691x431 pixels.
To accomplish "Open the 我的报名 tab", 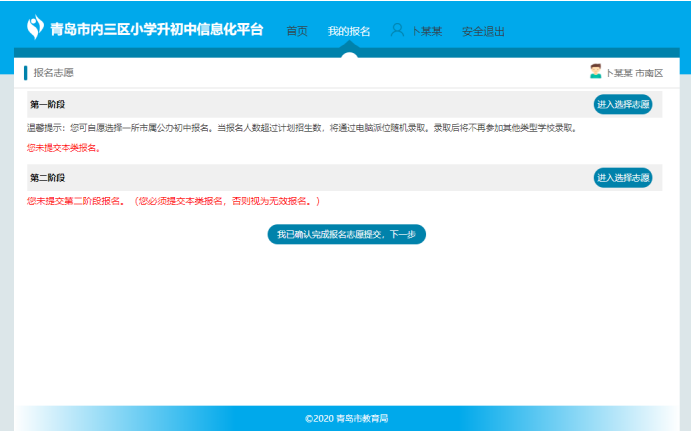I will coord(349,31).
